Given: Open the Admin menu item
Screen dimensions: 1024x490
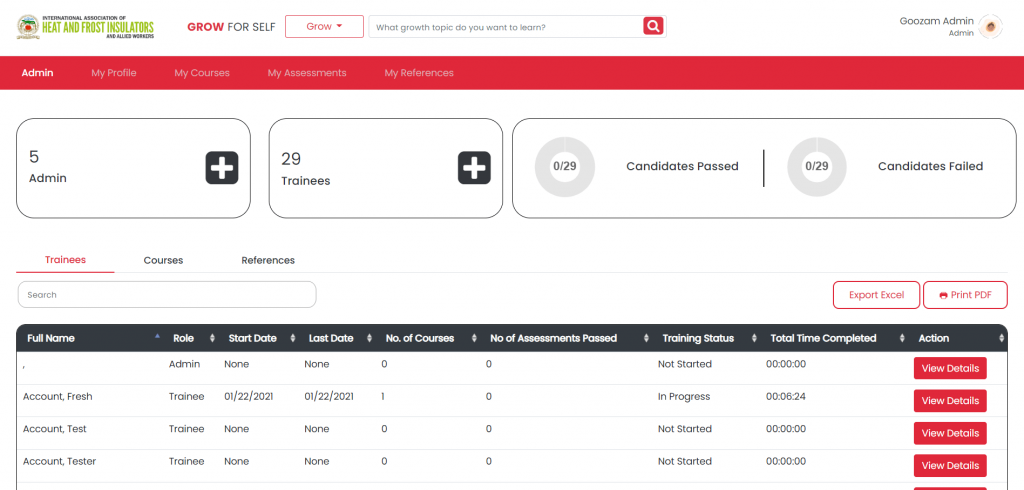Looking at the screenshot, I should 37,73.
